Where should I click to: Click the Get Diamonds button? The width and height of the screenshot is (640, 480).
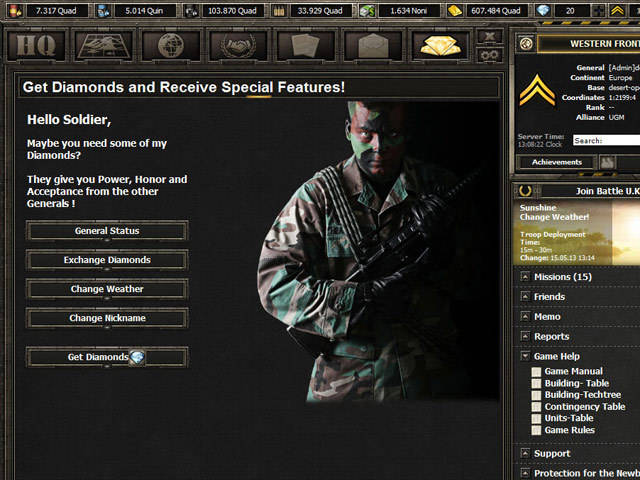tap(107, 357)
